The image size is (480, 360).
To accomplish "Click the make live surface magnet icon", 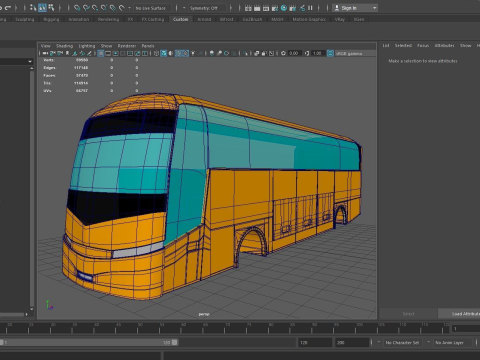I will point(122,7).
